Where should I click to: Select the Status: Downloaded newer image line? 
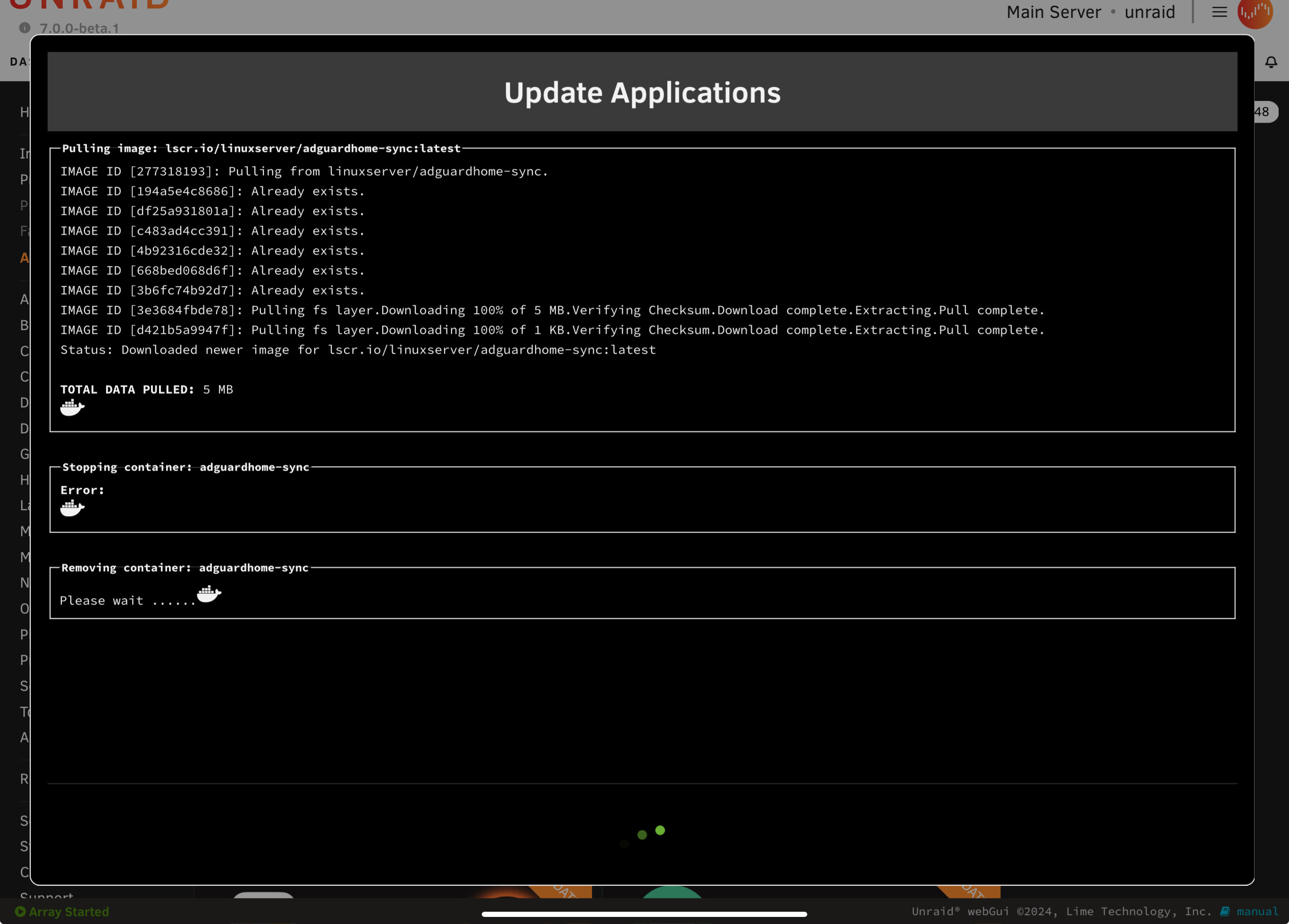coord(358,350)
